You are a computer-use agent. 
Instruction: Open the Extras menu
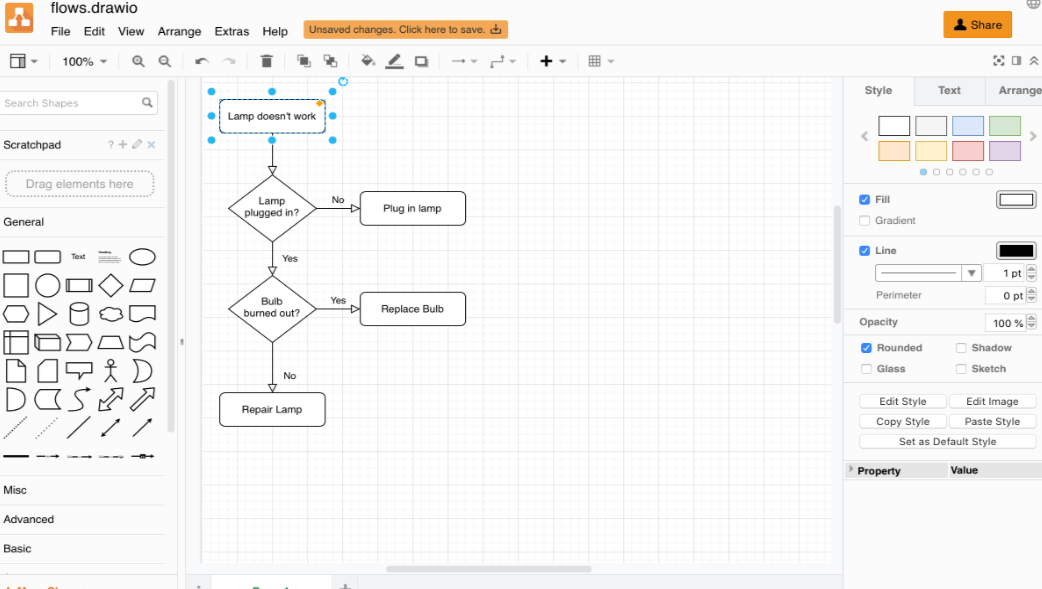[231, 31]
